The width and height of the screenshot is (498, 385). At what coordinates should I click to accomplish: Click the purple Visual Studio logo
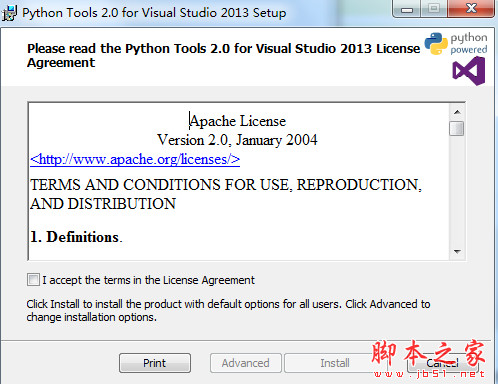(x=469, y=71)
